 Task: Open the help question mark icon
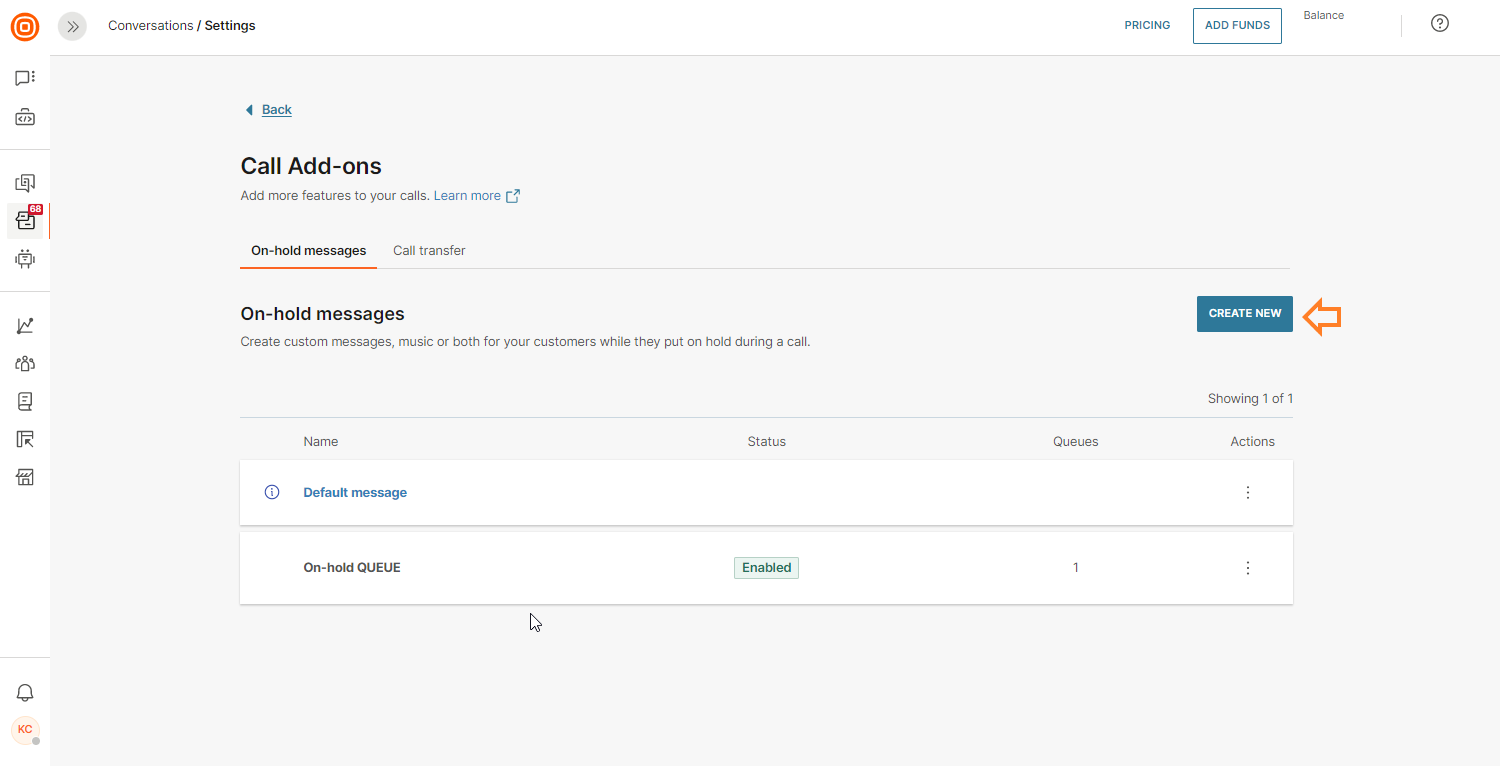[x=1440, y=24]
